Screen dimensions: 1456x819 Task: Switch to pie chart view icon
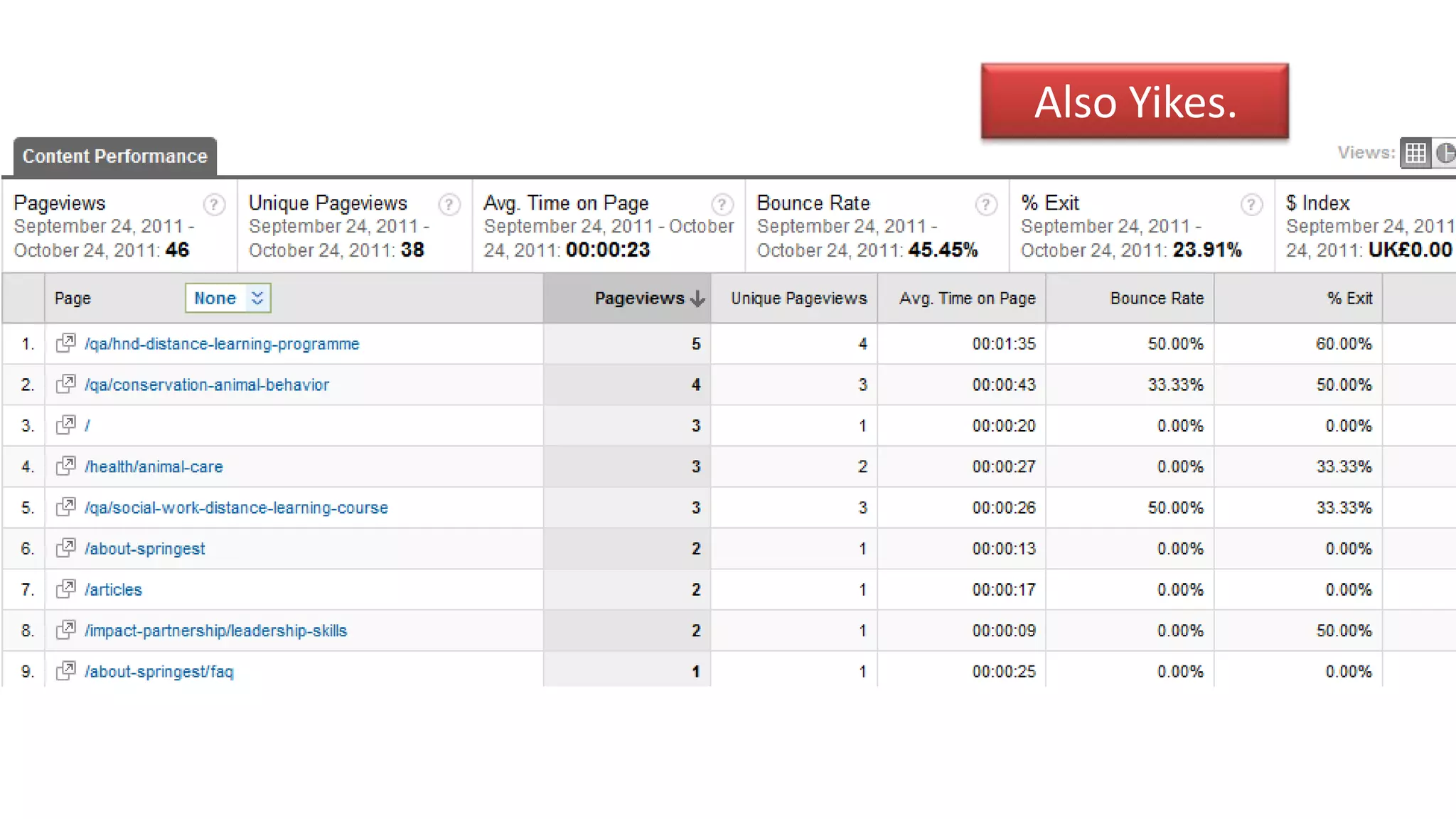pyautogui.click(x=1445, y=153)
